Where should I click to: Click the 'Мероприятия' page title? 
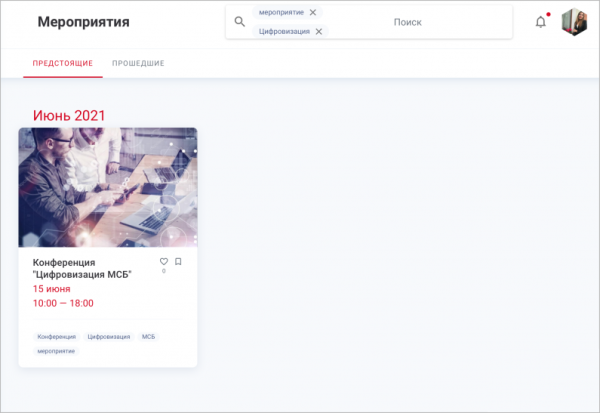pos(83,22)
